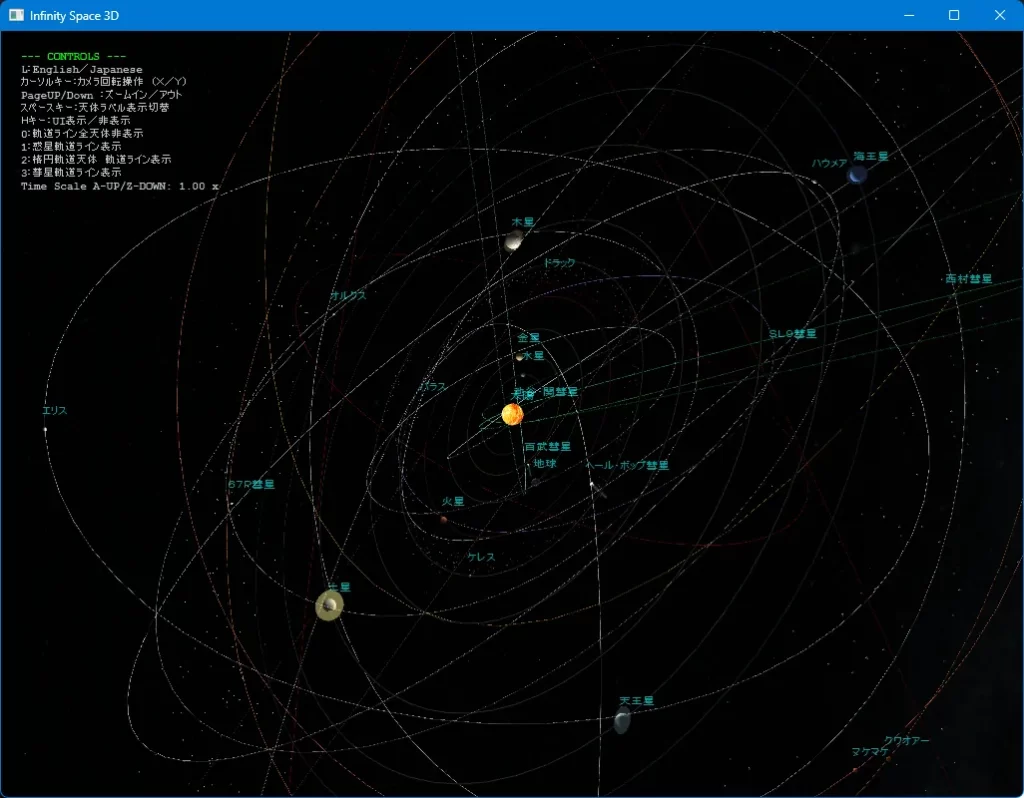Click the Hale-Bopp comet (ヘール・ボップ彗星) label

[x=629, y=465]
